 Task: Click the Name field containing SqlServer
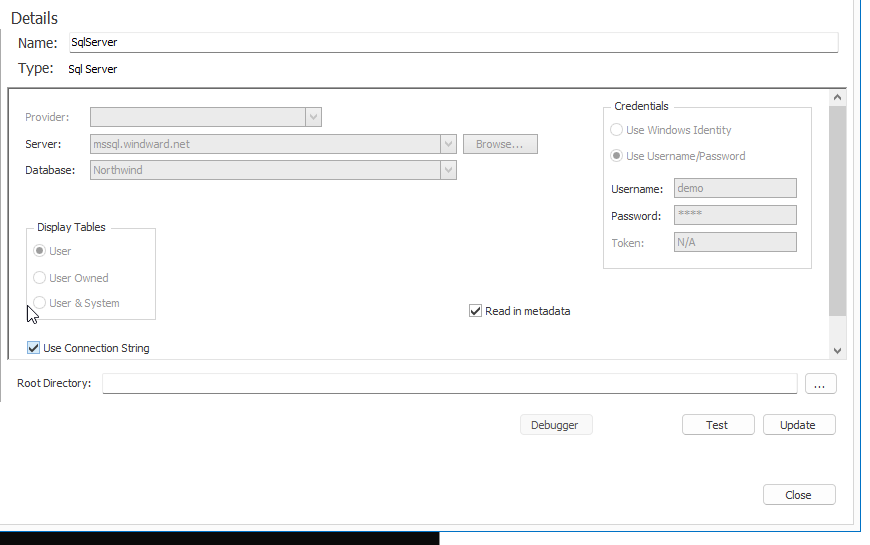tap(453, 43)
